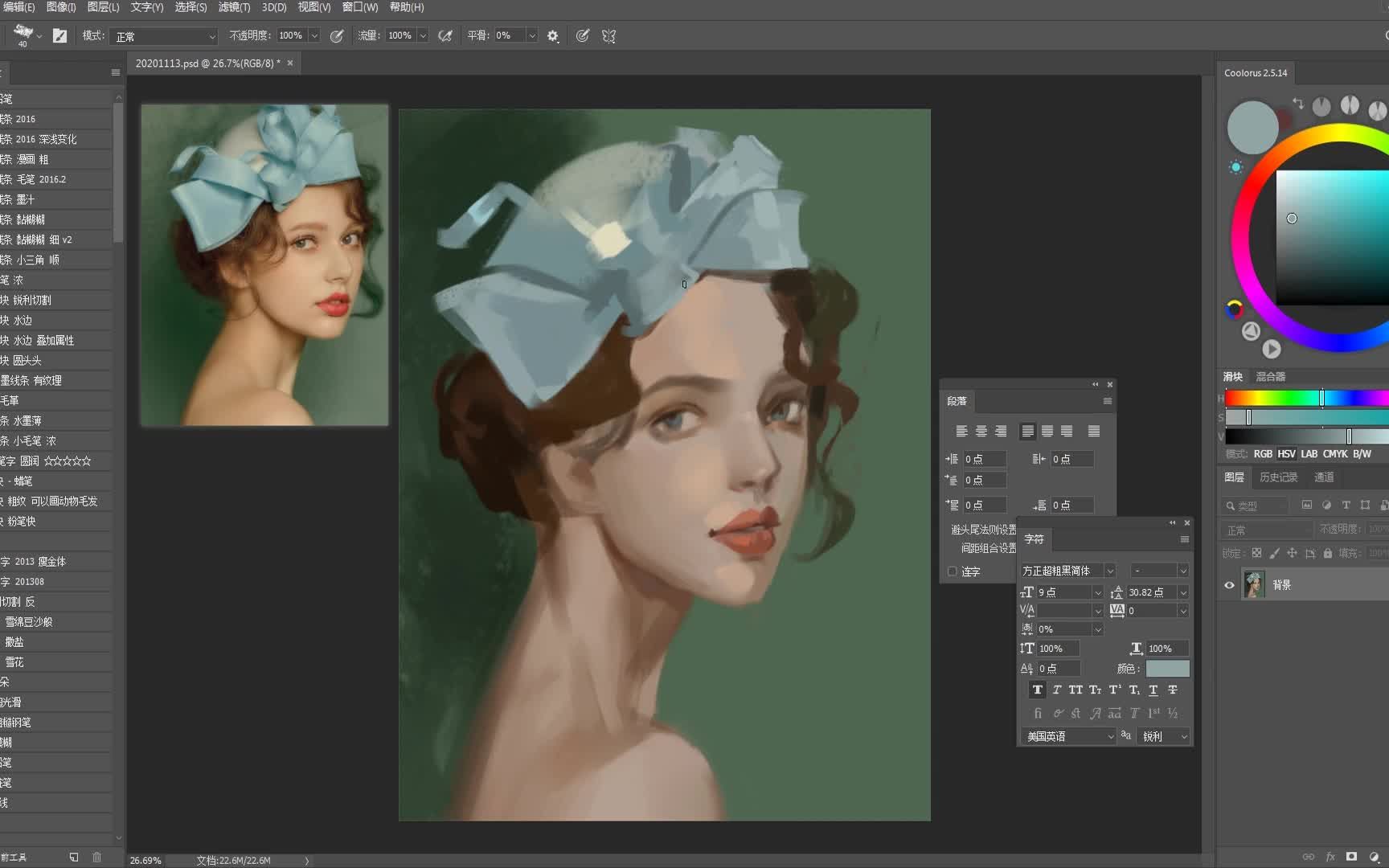Center align text in Paragraph panel
Image resolution: width=1389 pixels, height=868 pixels.
(981, 432)
